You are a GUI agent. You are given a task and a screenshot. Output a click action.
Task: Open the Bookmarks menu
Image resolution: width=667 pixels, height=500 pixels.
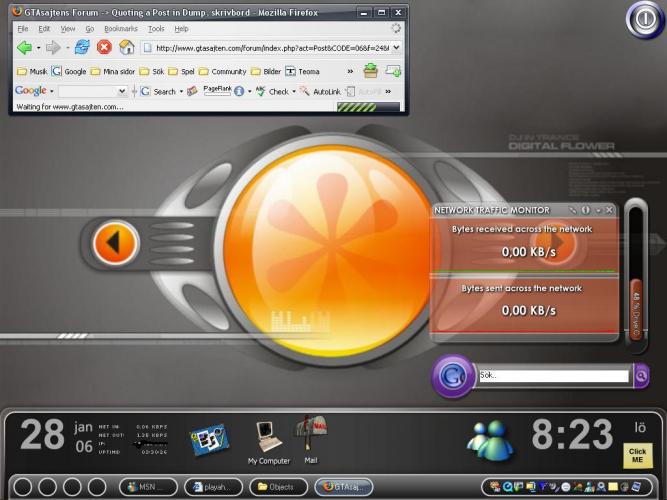tap(120, 29)
